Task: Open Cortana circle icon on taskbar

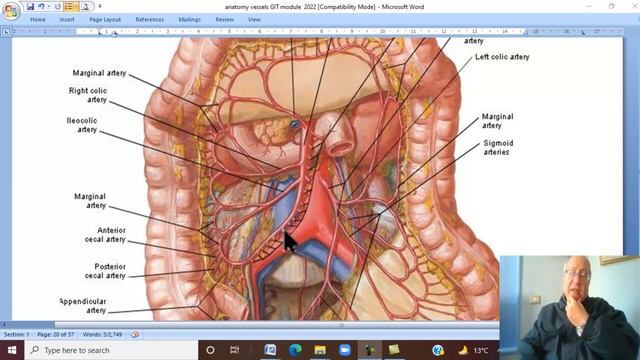Action: (x=210, y=350)
